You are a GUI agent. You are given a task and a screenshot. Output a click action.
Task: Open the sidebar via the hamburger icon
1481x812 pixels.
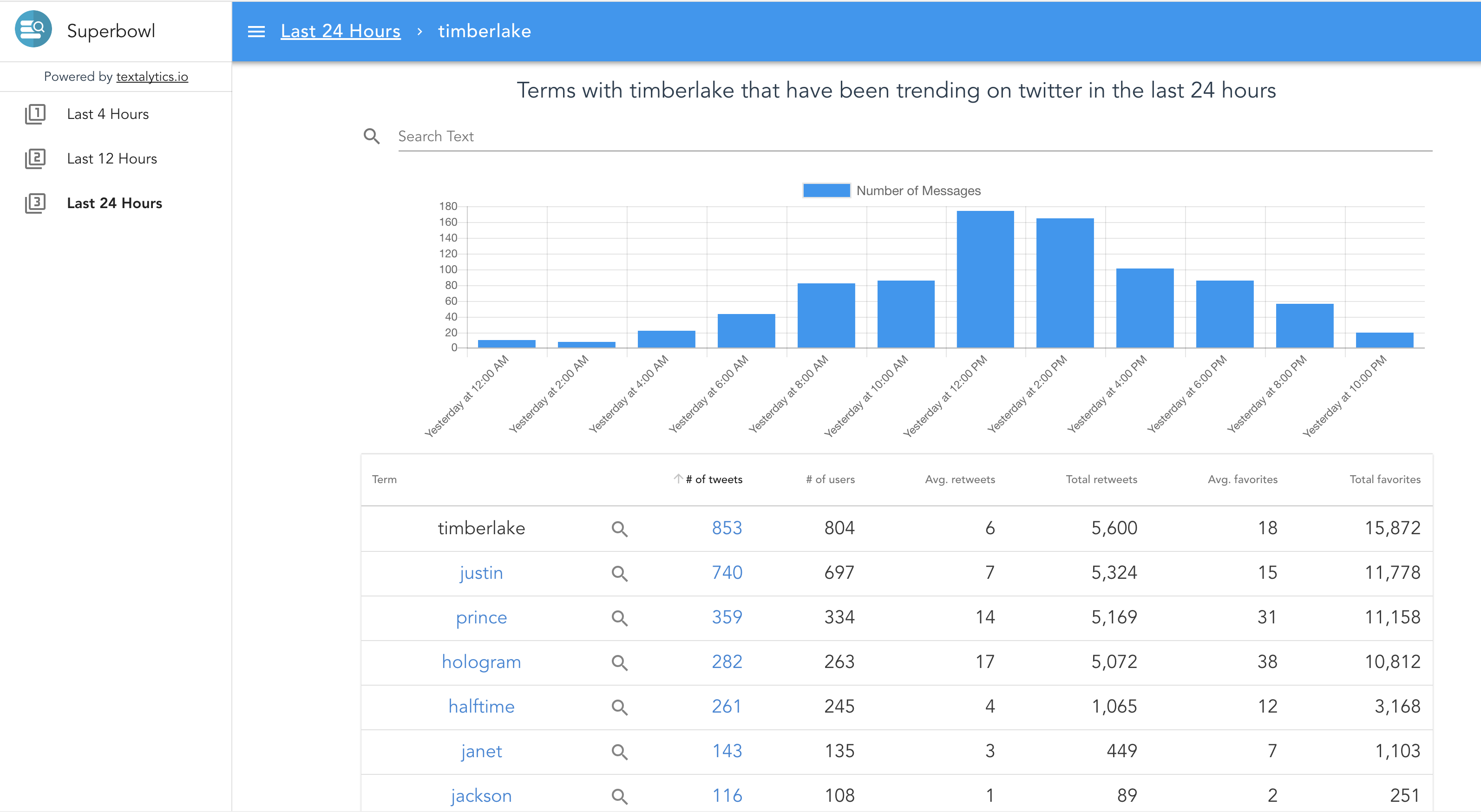point(256,31)
